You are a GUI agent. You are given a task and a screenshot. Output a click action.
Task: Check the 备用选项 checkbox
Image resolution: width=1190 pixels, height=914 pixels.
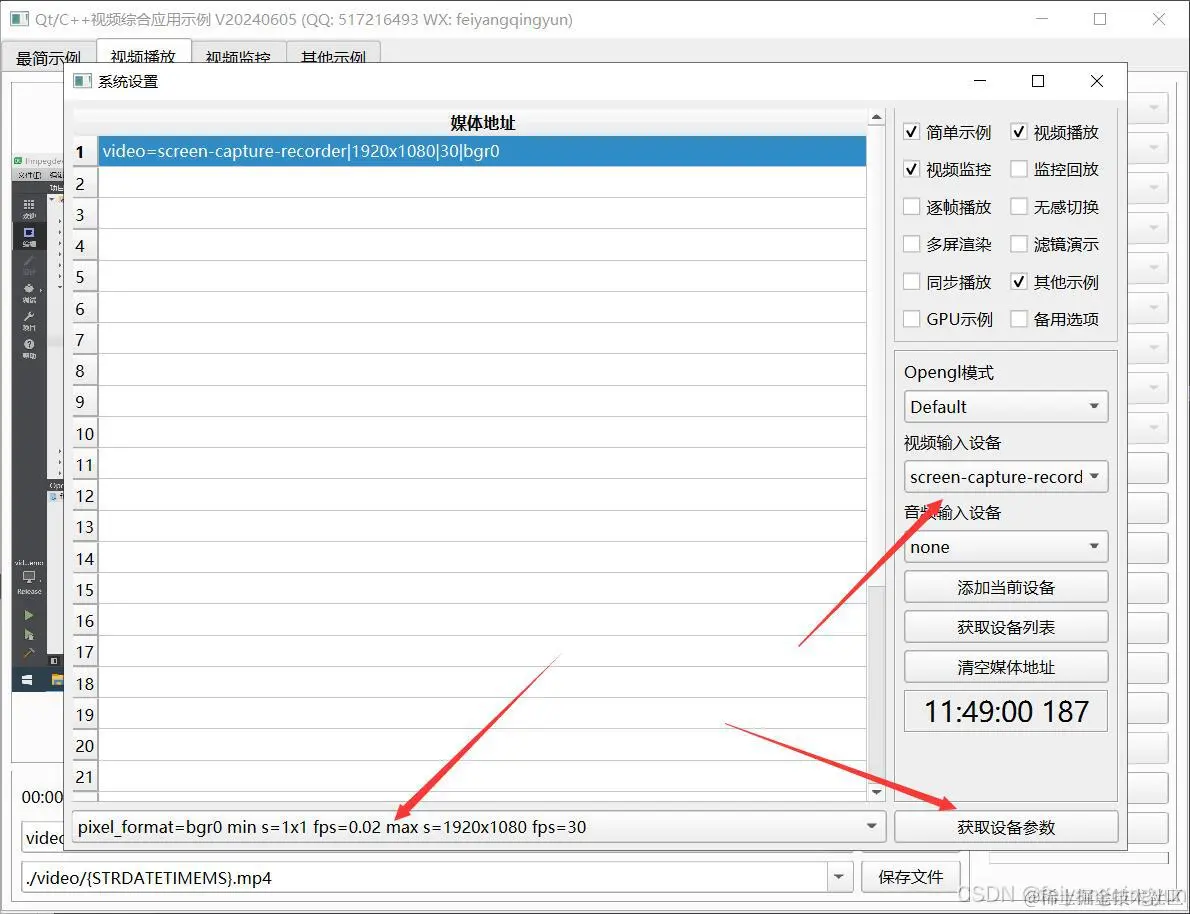tap(1019, 319)
